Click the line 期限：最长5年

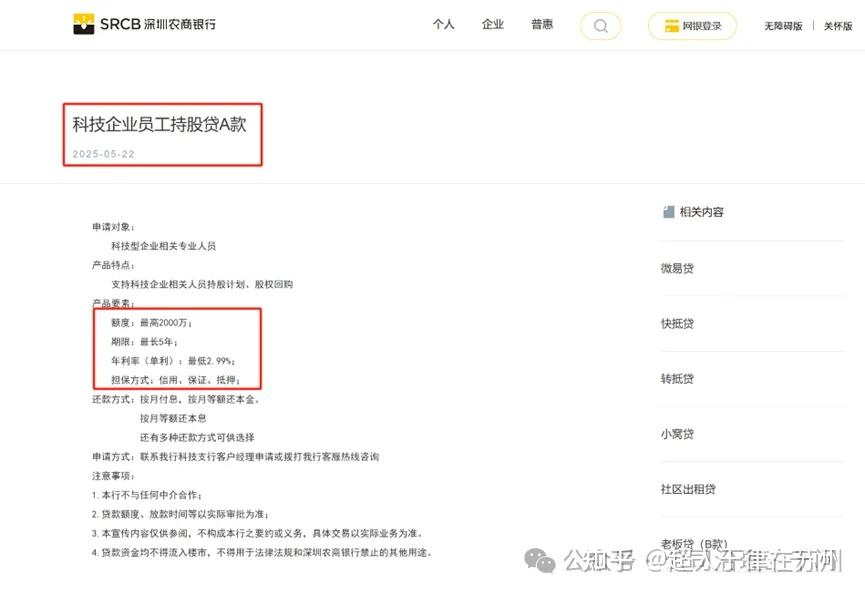click(145, 342)
